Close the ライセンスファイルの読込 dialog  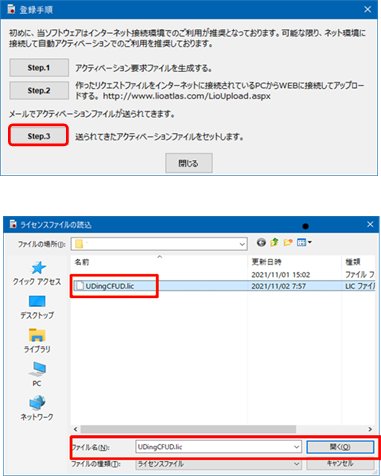coord(370,225)
